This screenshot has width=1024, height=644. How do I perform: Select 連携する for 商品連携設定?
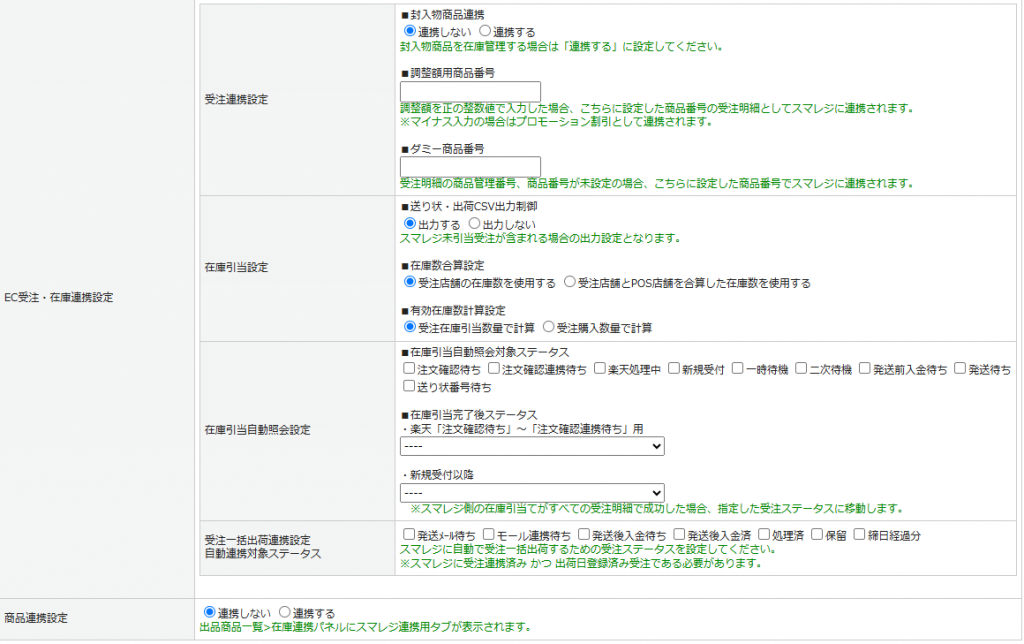coord(285,612)
